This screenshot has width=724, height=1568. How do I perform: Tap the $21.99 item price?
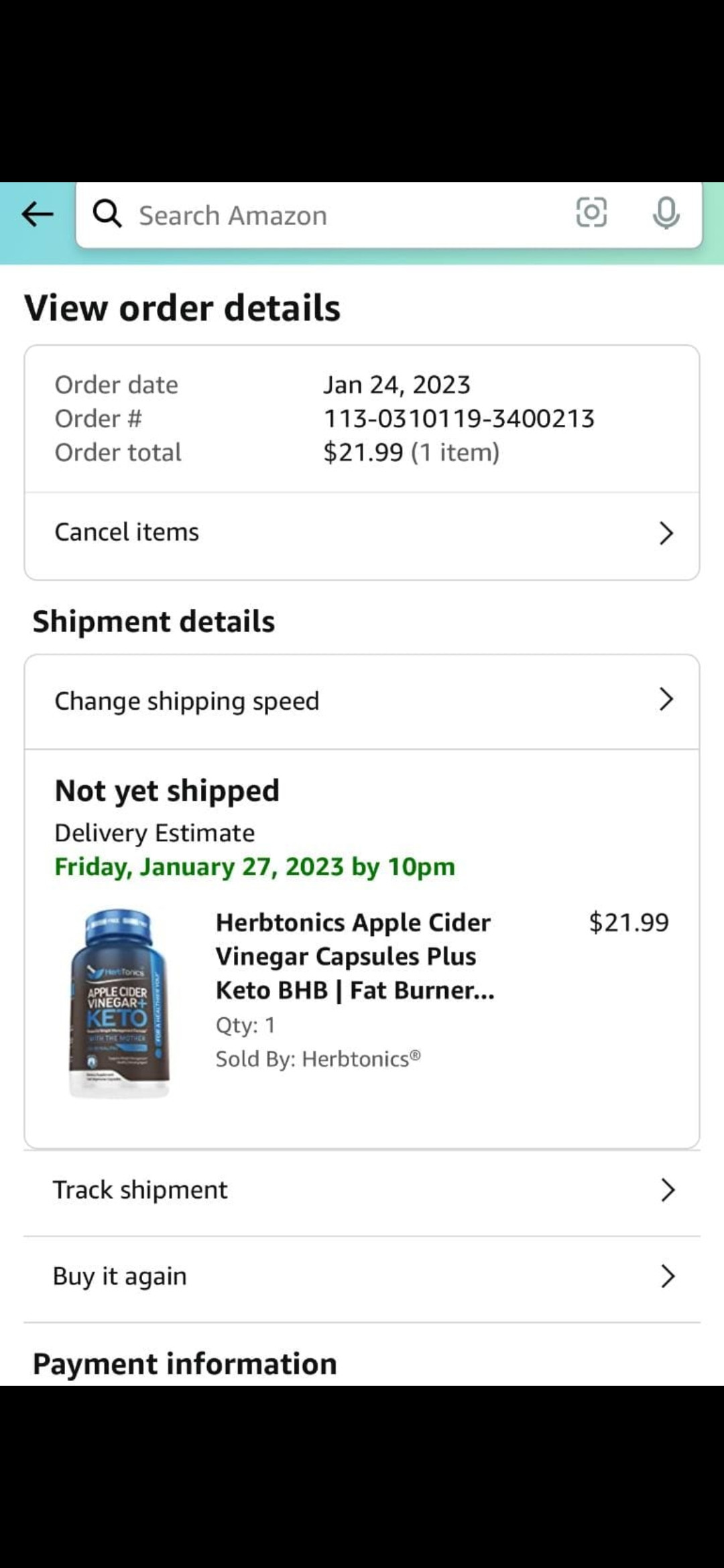point(628,923)
